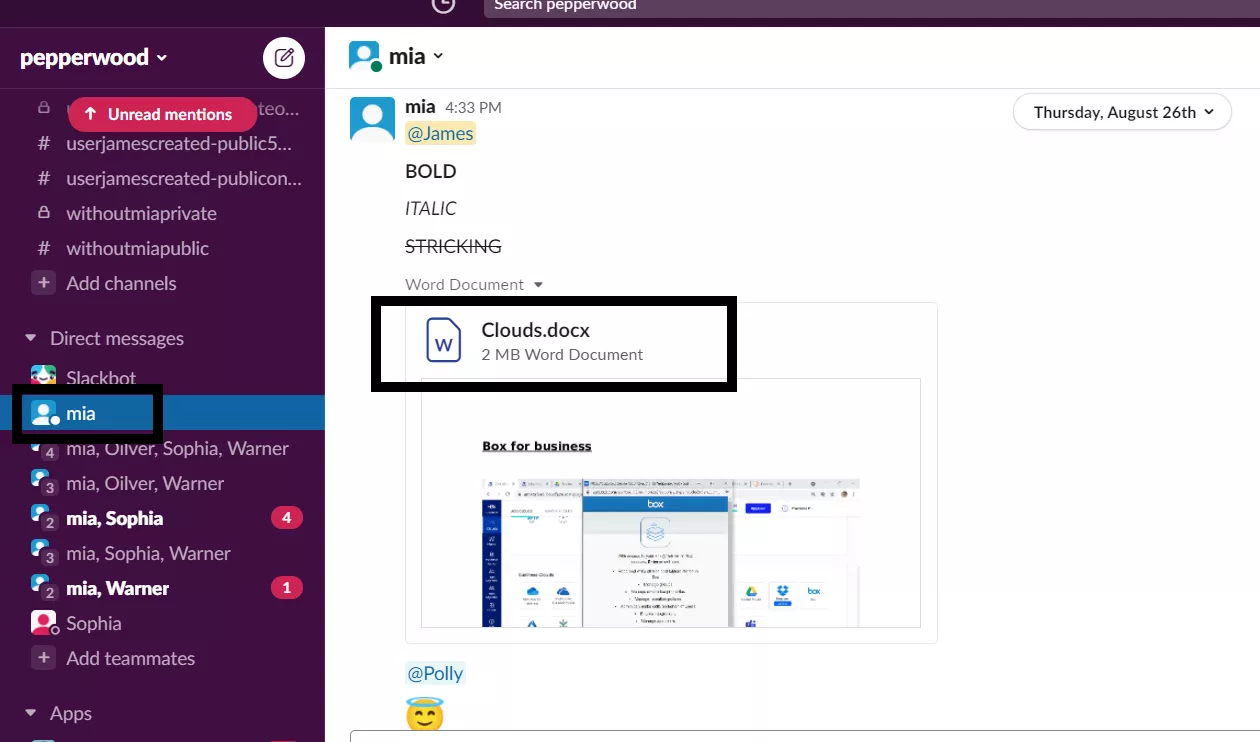
Task: Open the pepperwood workspace menu
Action: click(94, 58)
